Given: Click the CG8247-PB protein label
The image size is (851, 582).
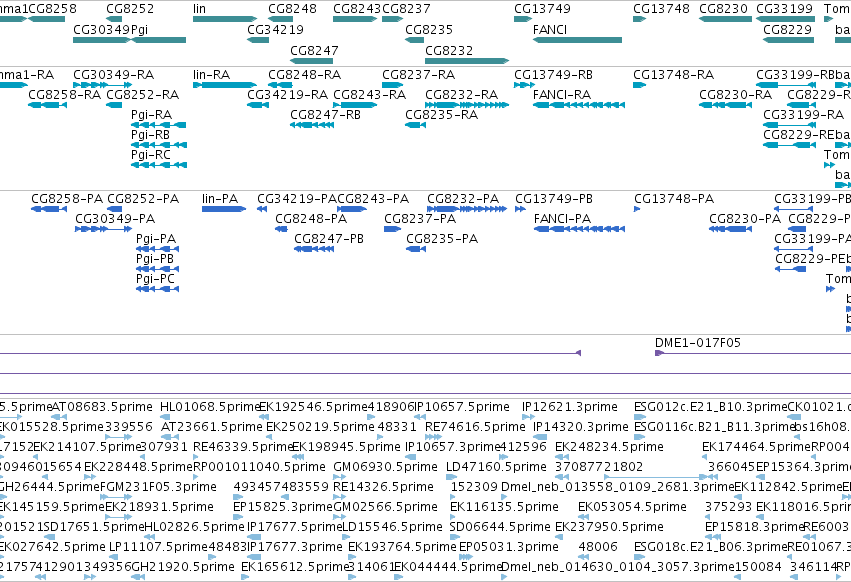Looking at the screenshot, I should click(329, 239).
